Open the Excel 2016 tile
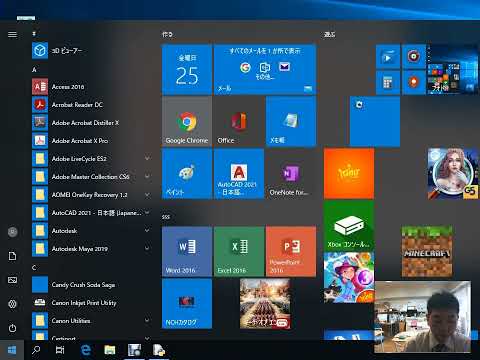This screenshot has width=480, height=360. 239,252
